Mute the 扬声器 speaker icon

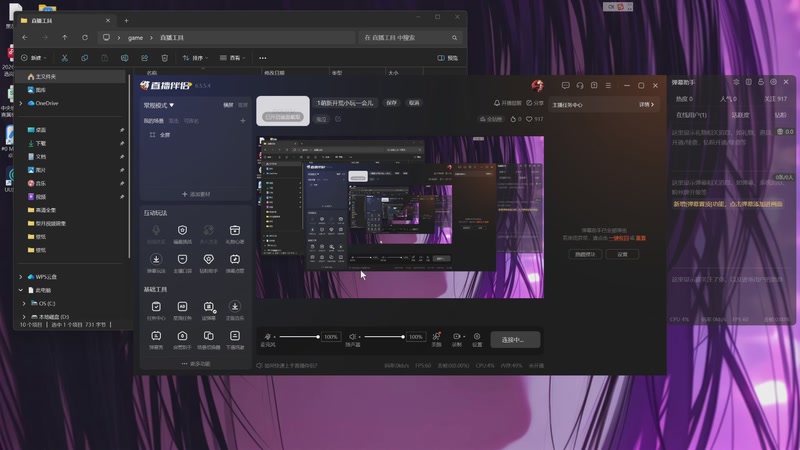point(352,337)
